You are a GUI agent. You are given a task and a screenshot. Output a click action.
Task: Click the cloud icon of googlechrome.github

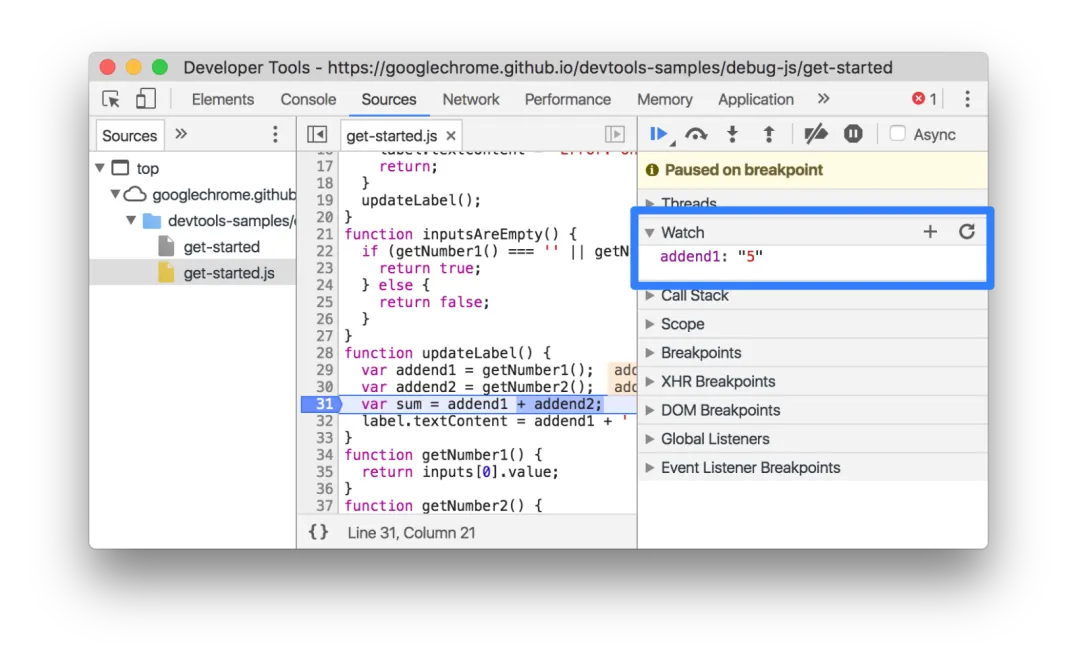click(135, 194)
